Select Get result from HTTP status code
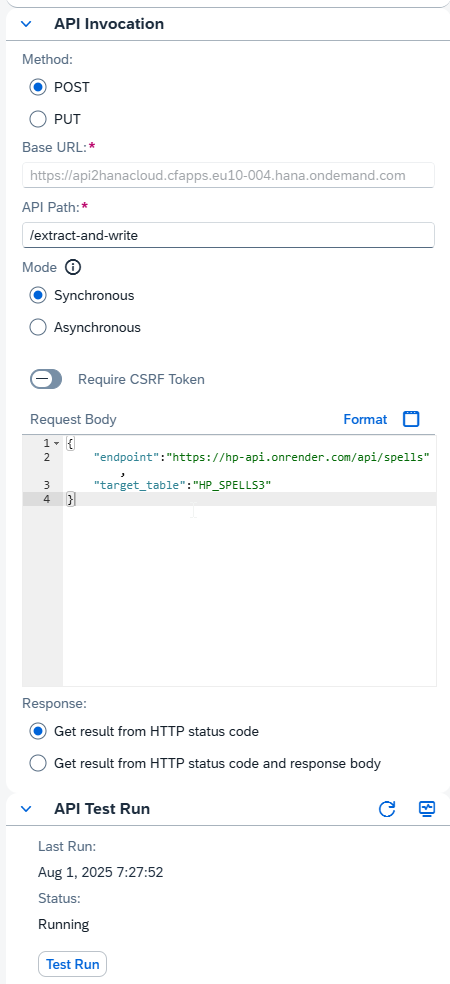The height and width of the screenshot is (984, 450). (38, 731)
